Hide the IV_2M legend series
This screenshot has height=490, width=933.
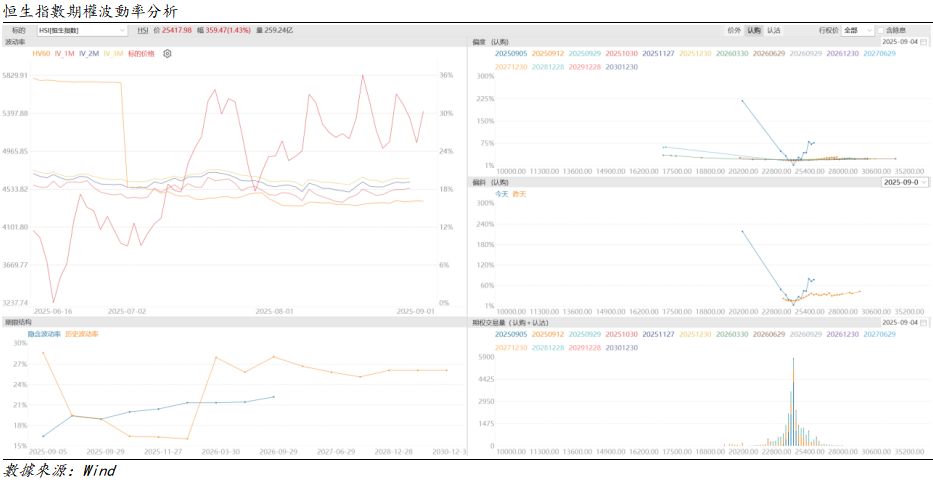pyautogui.click(x=88, y=53)
